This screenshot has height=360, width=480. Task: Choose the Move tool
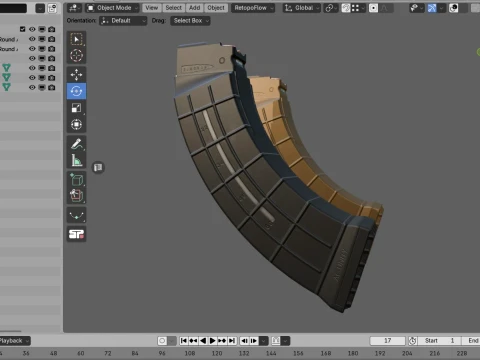coord(76,75)
